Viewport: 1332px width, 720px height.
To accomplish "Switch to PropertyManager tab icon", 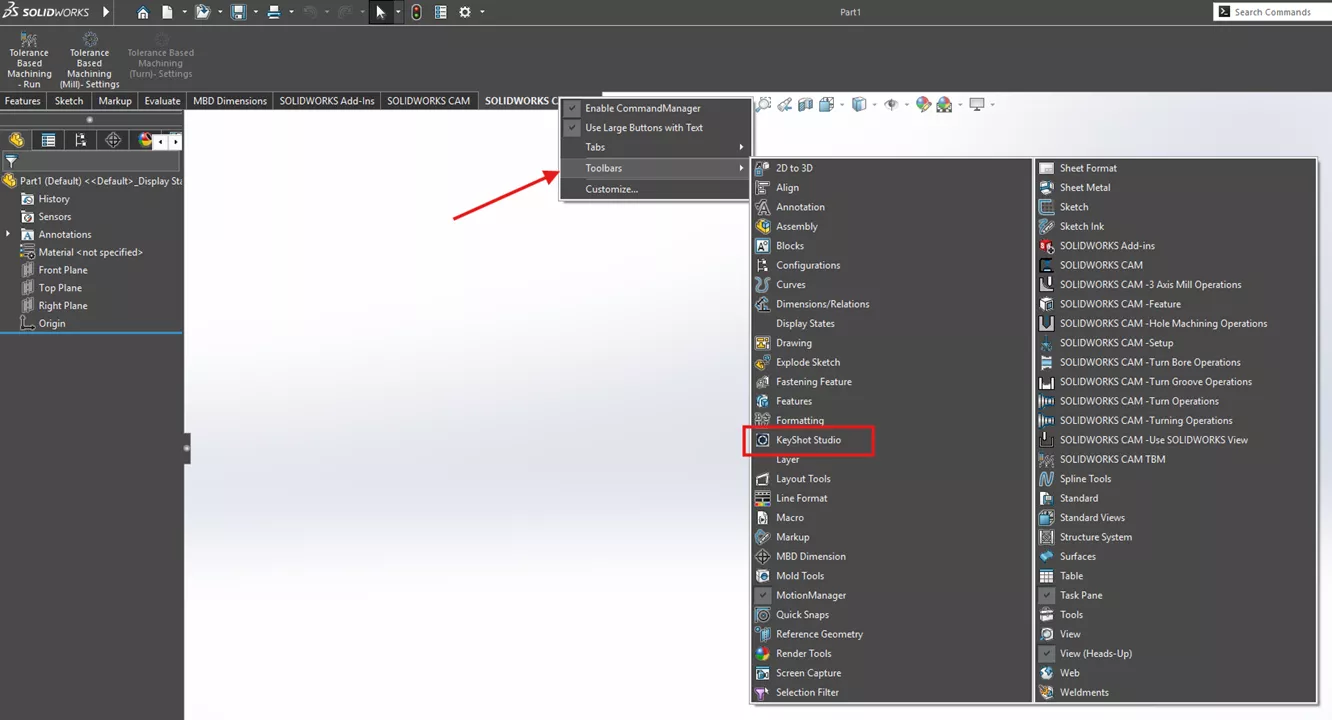I will (48, 140).
